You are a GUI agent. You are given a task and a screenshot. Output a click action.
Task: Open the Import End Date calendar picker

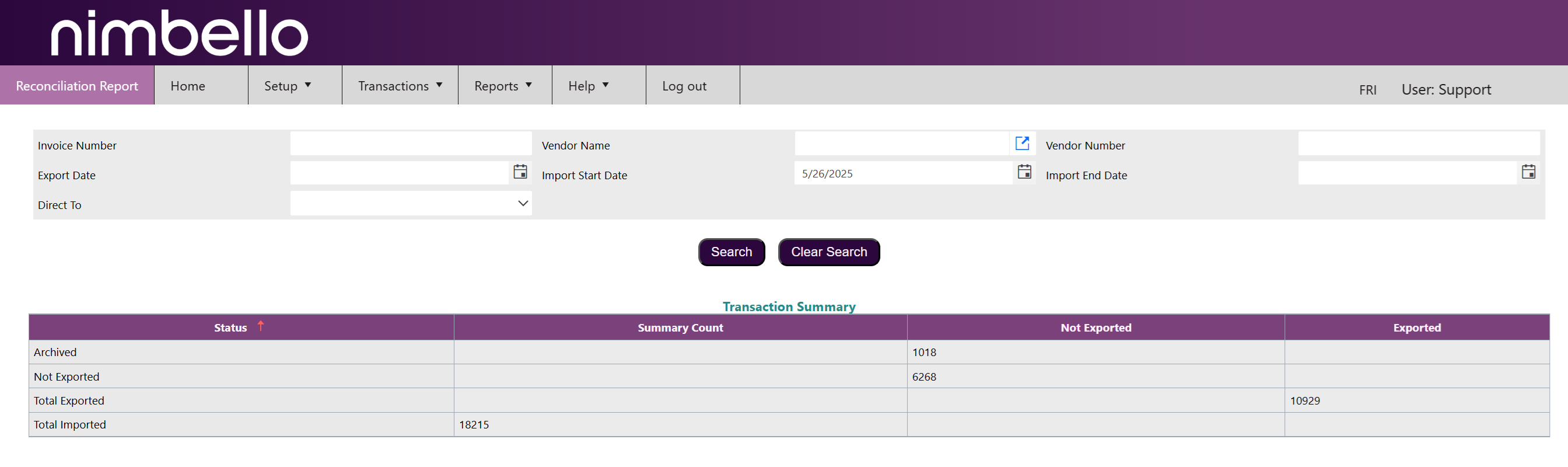coord(1528,172)
